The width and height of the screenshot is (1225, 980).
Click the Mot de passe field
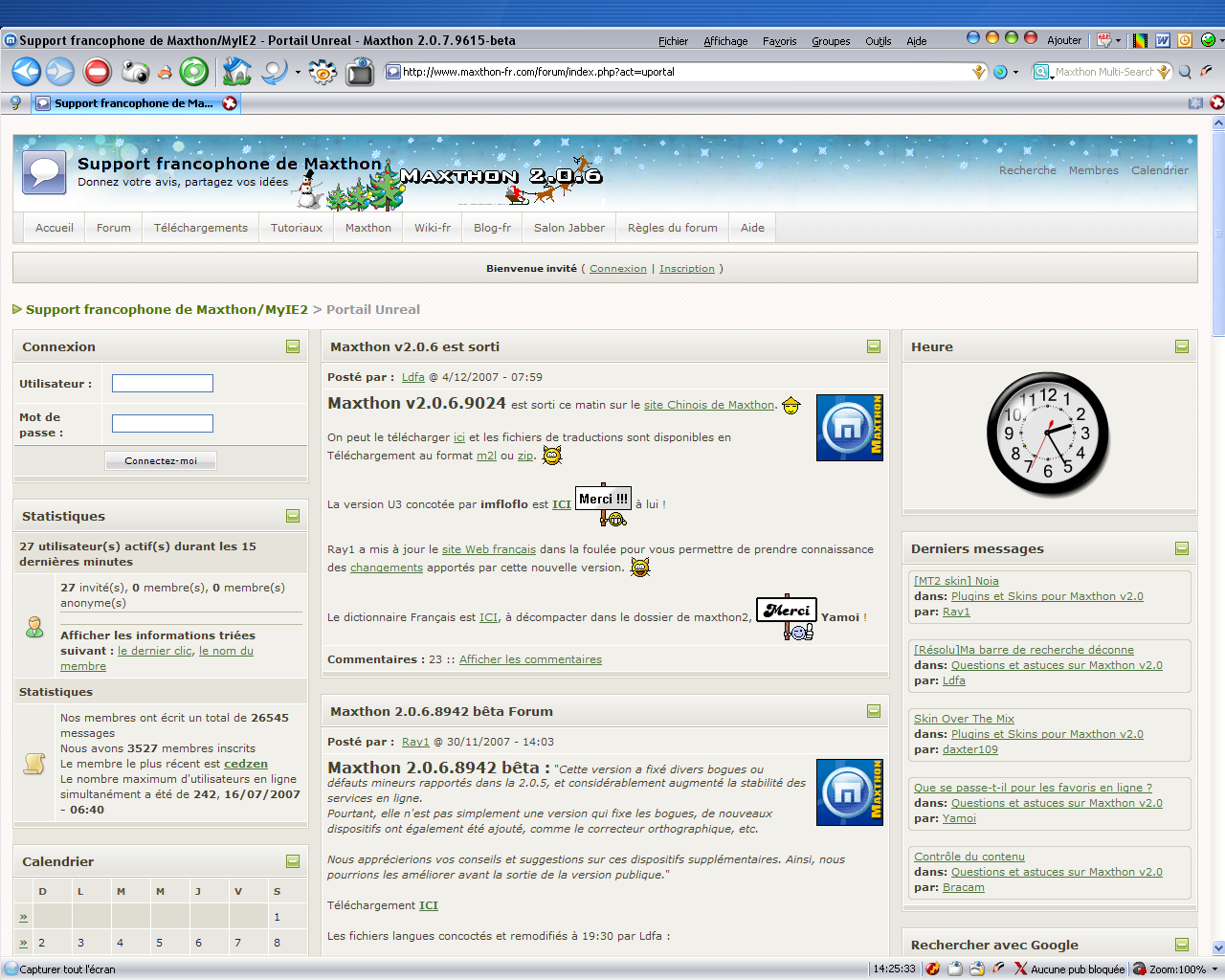[x=163, y=424]
